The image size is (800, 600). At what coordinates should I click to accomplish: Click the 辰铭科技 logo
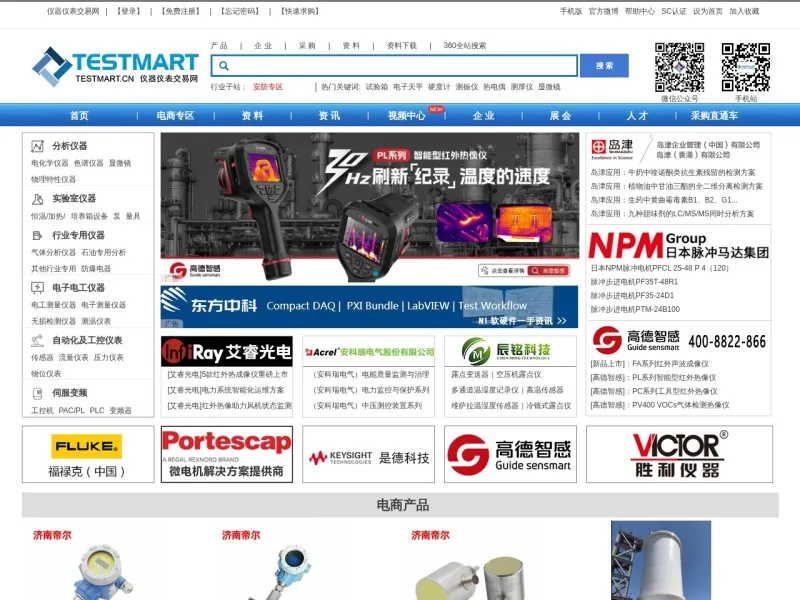pos(510,351)
